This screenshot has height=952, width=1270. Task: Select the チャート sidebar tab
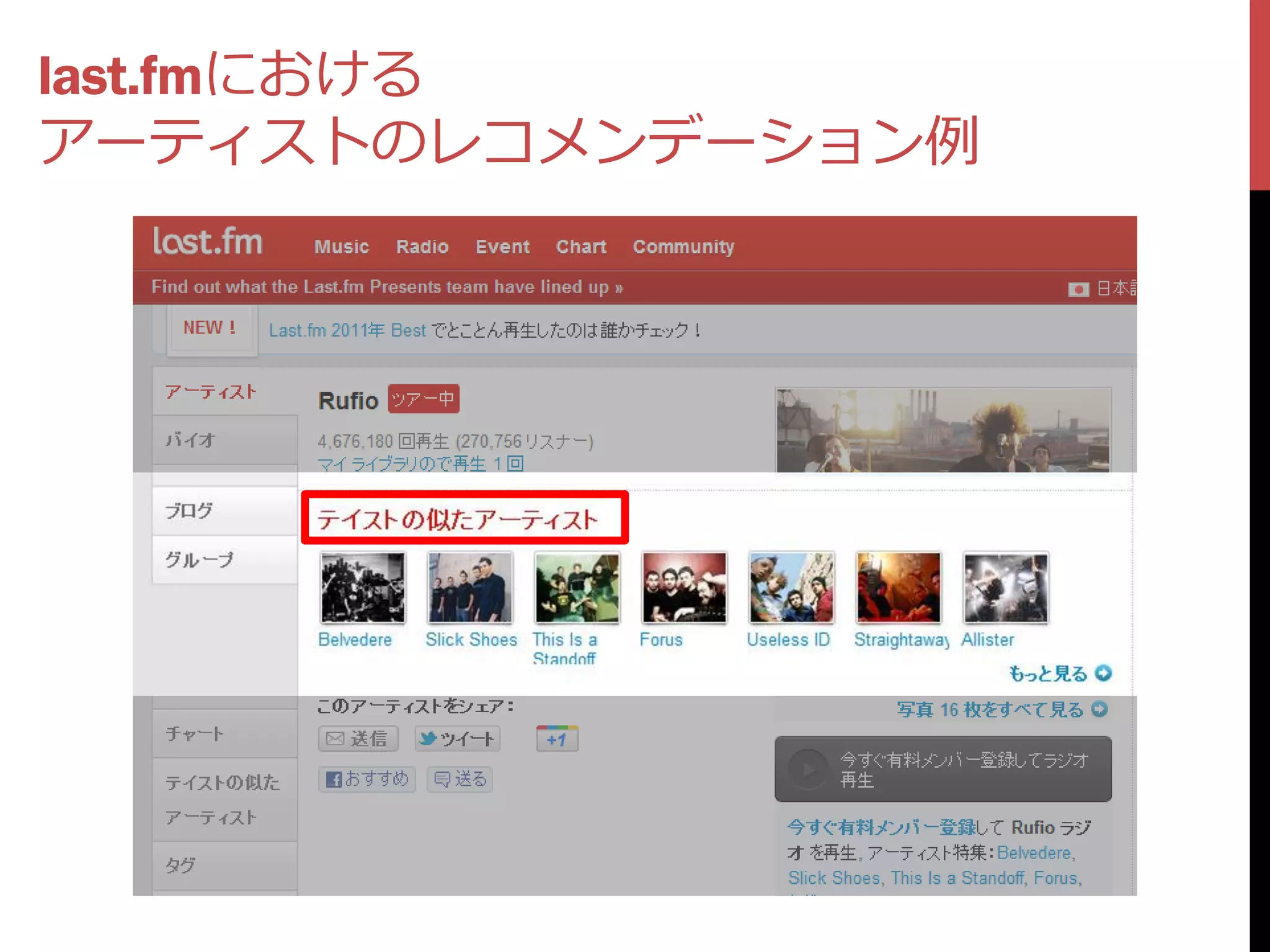point(225,734)
